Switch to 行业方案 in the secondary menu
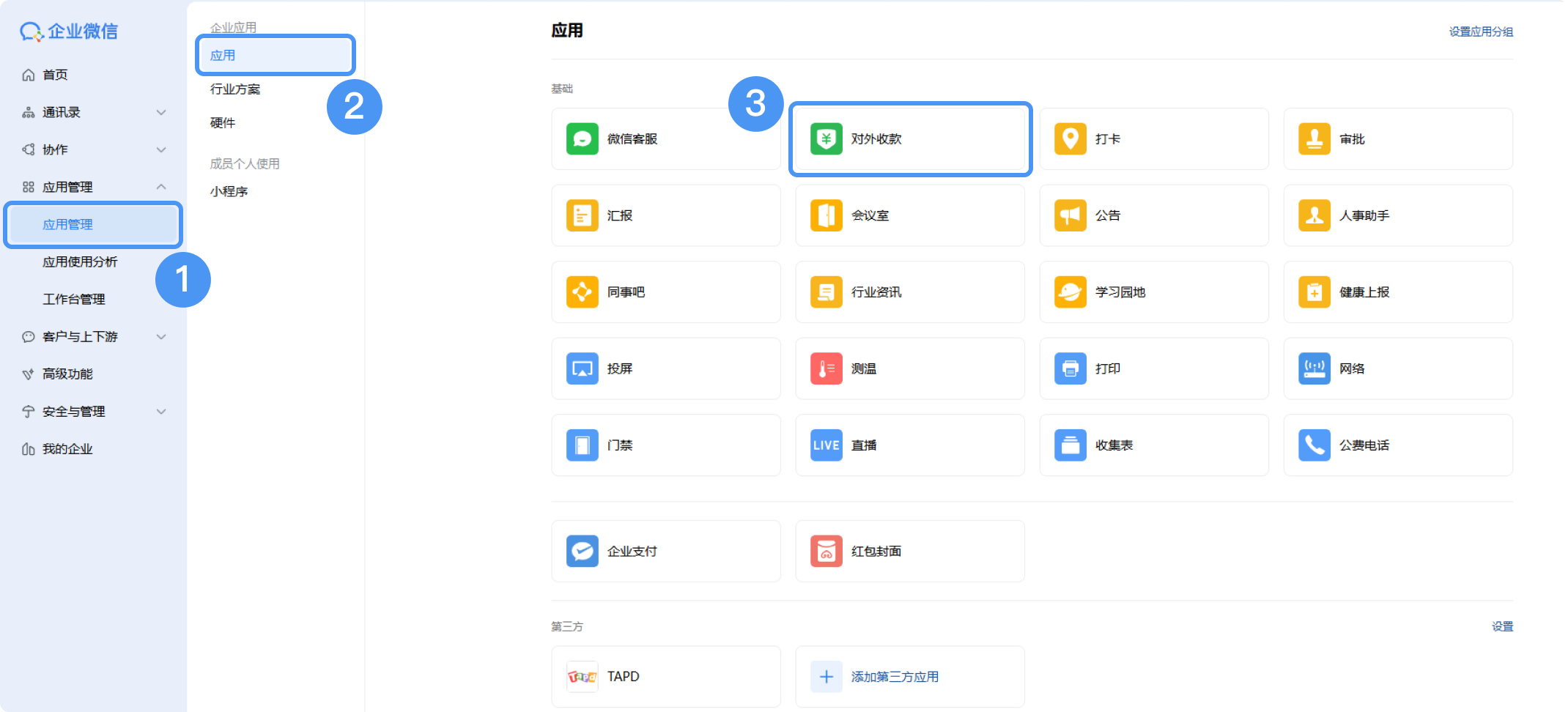The image size is (1568, 712). (235, 89)
